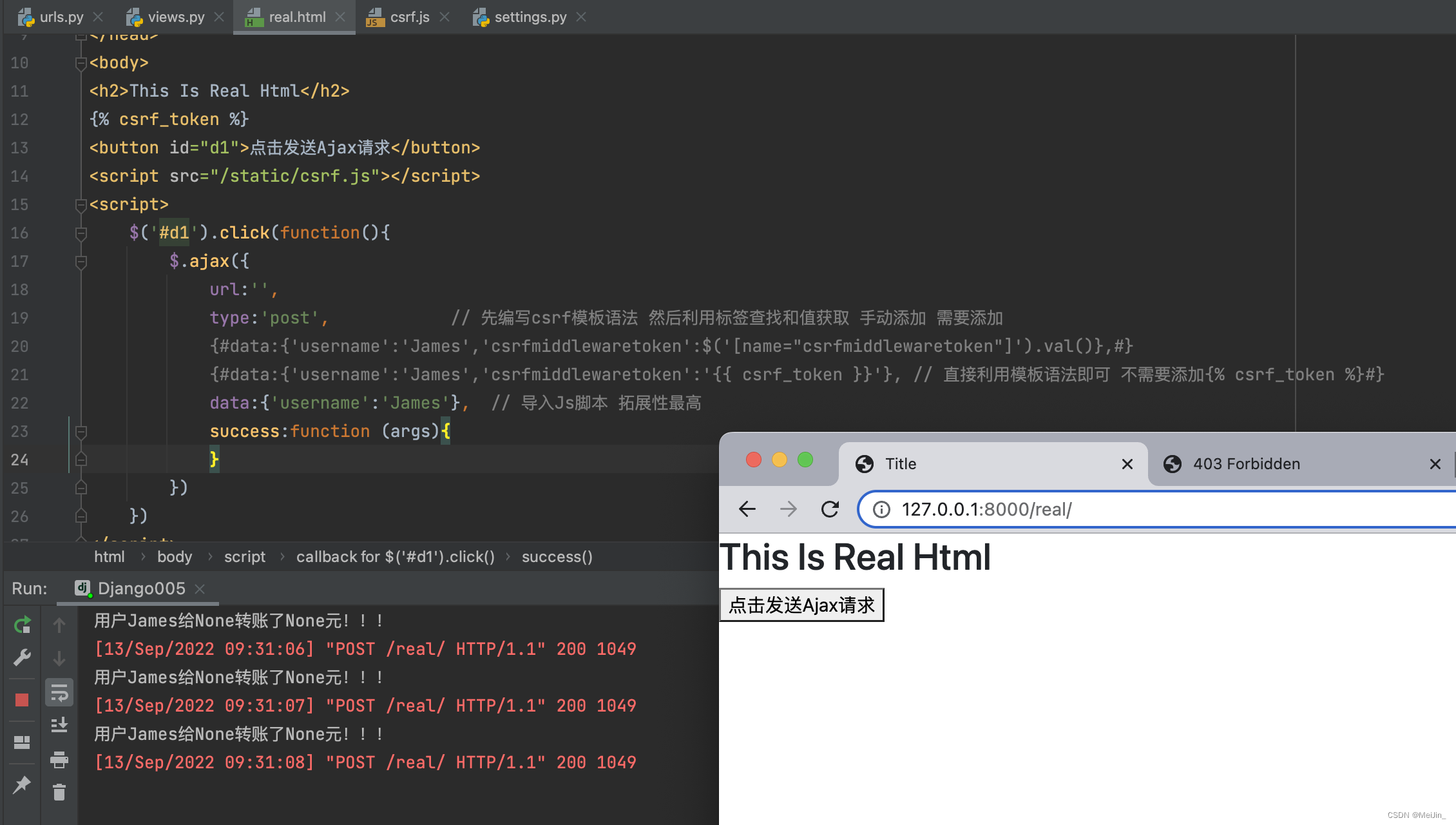Image resolution: width=1456 pixels, height=825 pixels.
Task: Close the real.html tab
Action: (x=340, y=17)
